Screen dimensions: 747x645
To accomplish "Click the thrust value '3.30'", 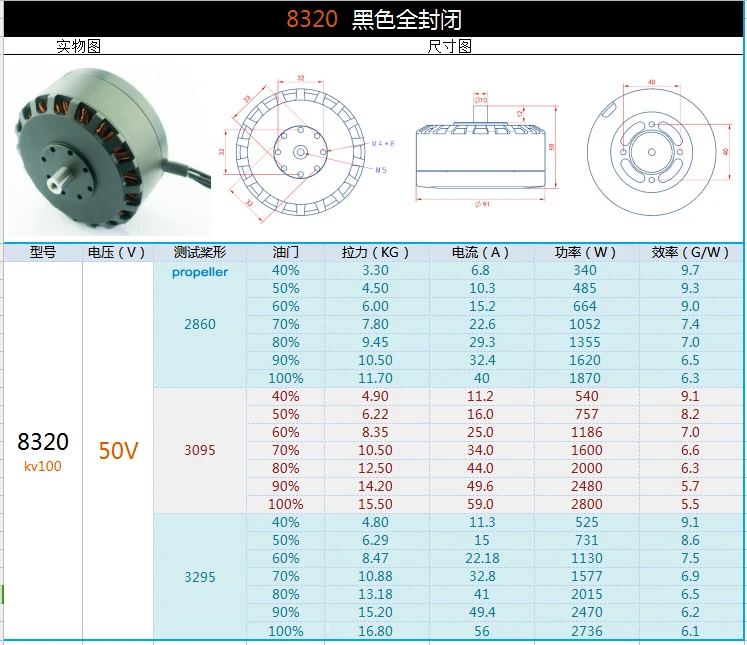I will tap(375, 270).
